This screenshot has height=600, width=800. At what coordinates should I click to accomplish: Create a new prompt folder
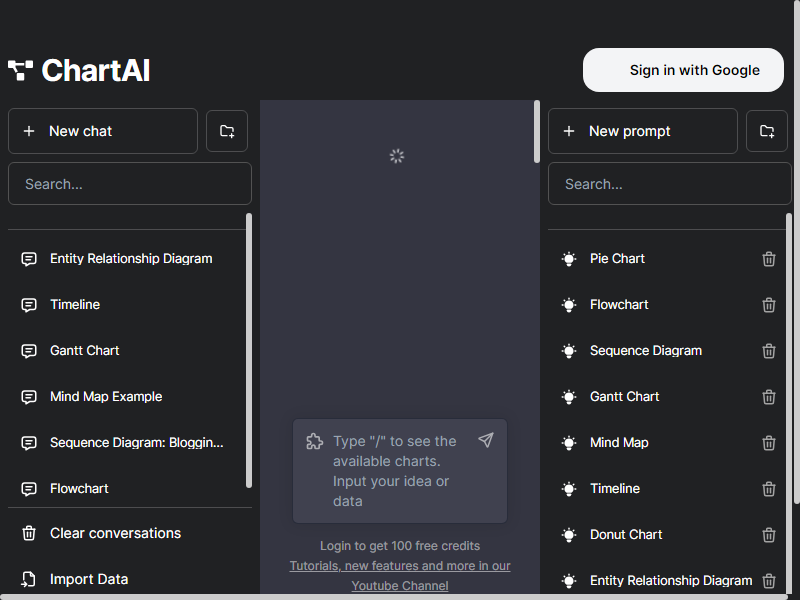(767, 131)
